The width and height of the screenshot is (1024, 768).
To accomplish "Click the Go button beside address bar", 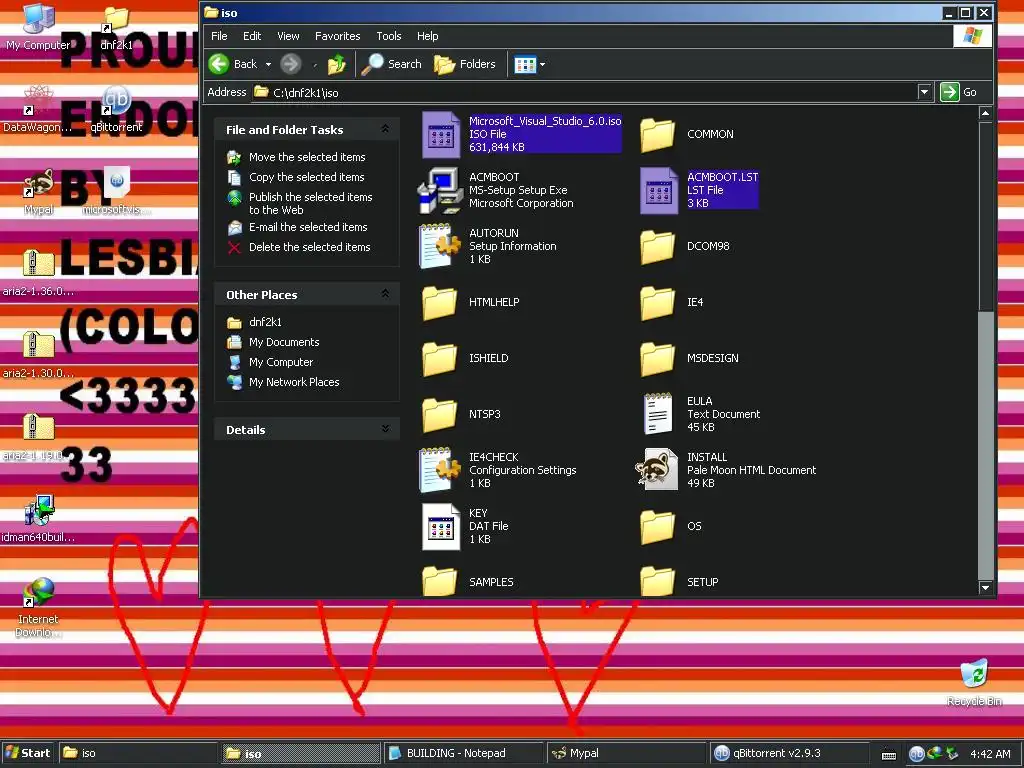I will (959, 92).
